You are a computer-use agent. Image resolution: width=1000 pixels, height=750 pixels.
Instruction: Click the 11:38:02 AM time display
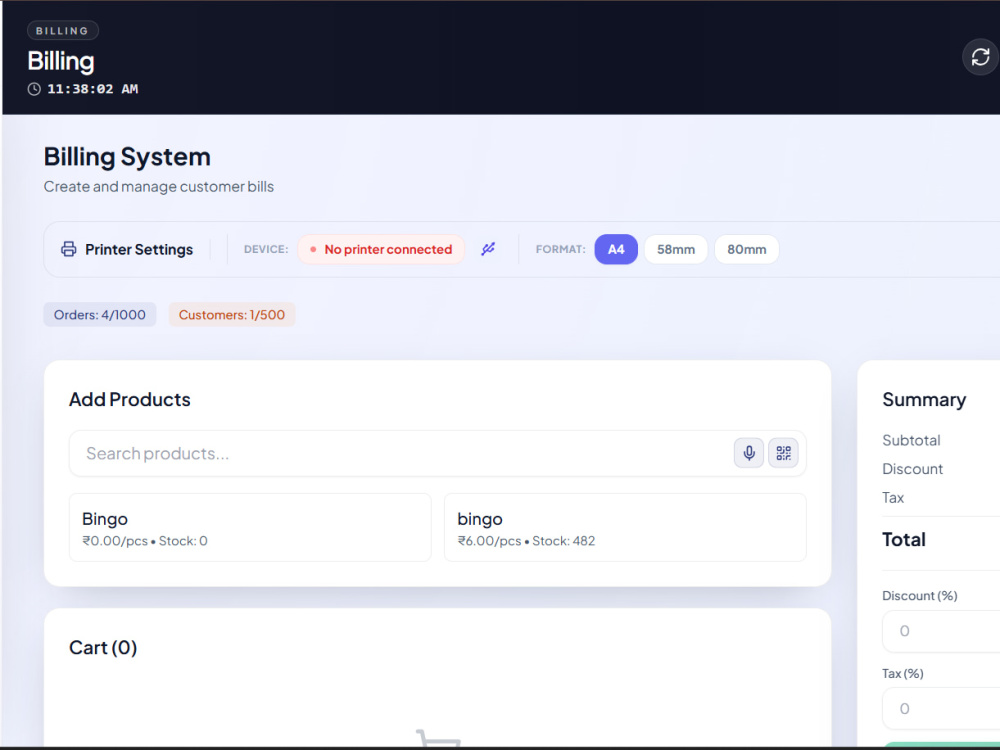pyautogui.click(x=92, y=89)
